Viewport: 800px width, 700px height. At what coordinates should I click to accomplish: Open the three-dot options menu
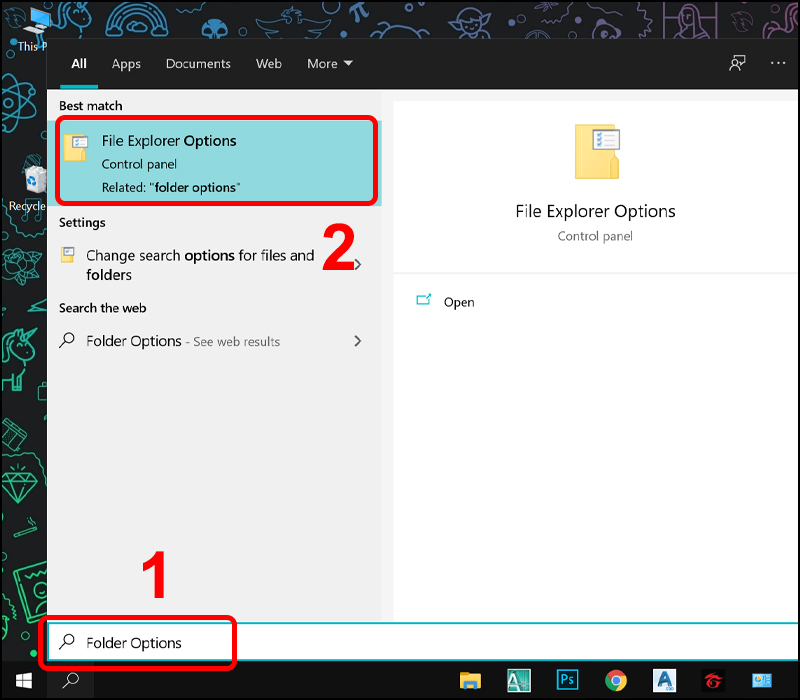(778, 63)
